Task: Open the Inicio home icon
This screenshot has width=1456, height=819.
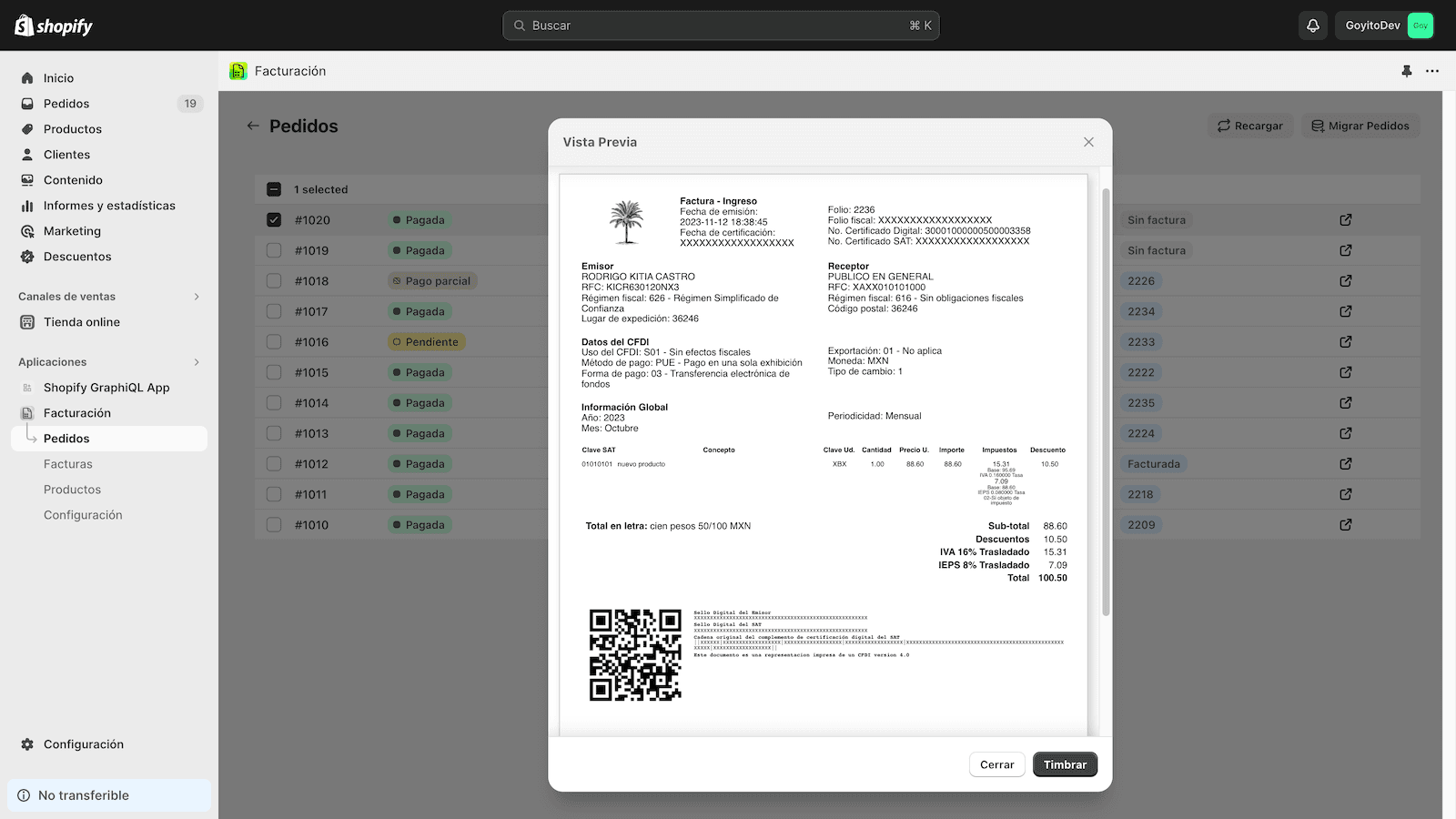Action: tap(28, 77)
